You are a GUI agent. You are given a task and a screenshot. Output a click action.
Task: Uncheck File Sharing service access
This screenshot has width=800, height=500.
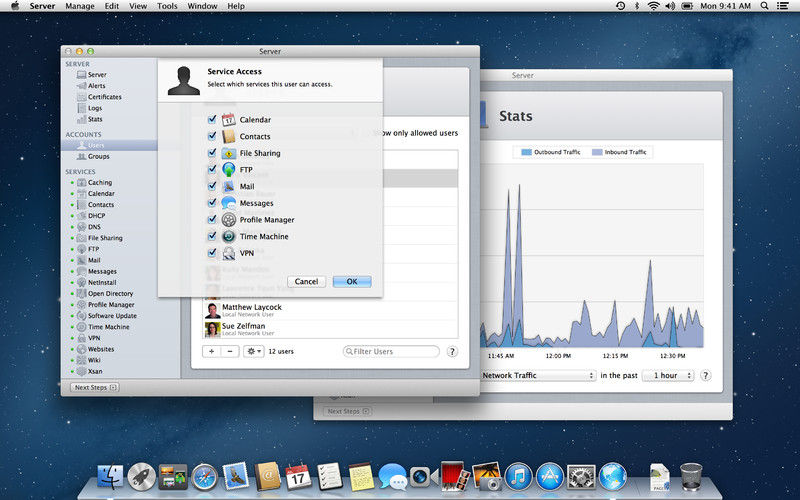click(x=212, y=153)
